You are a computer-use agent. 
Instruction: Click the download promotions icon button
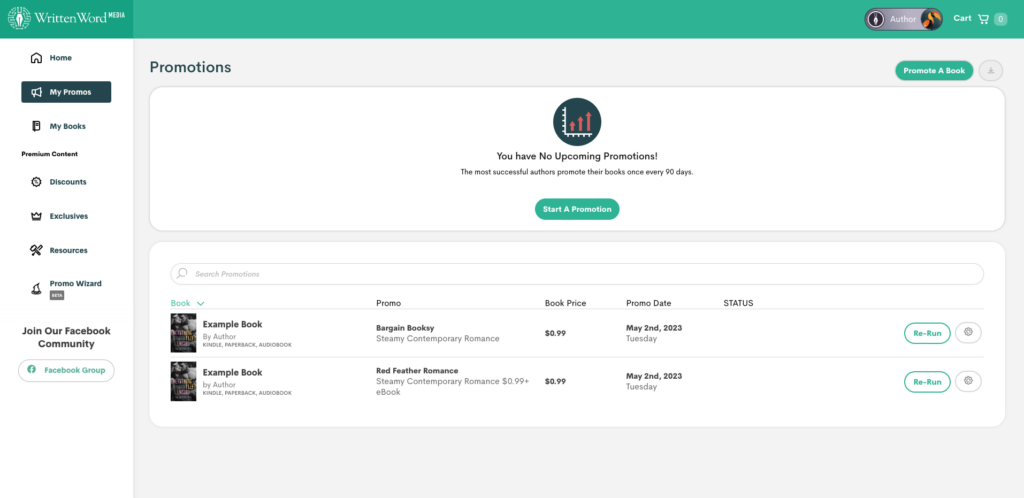point(991,70)
